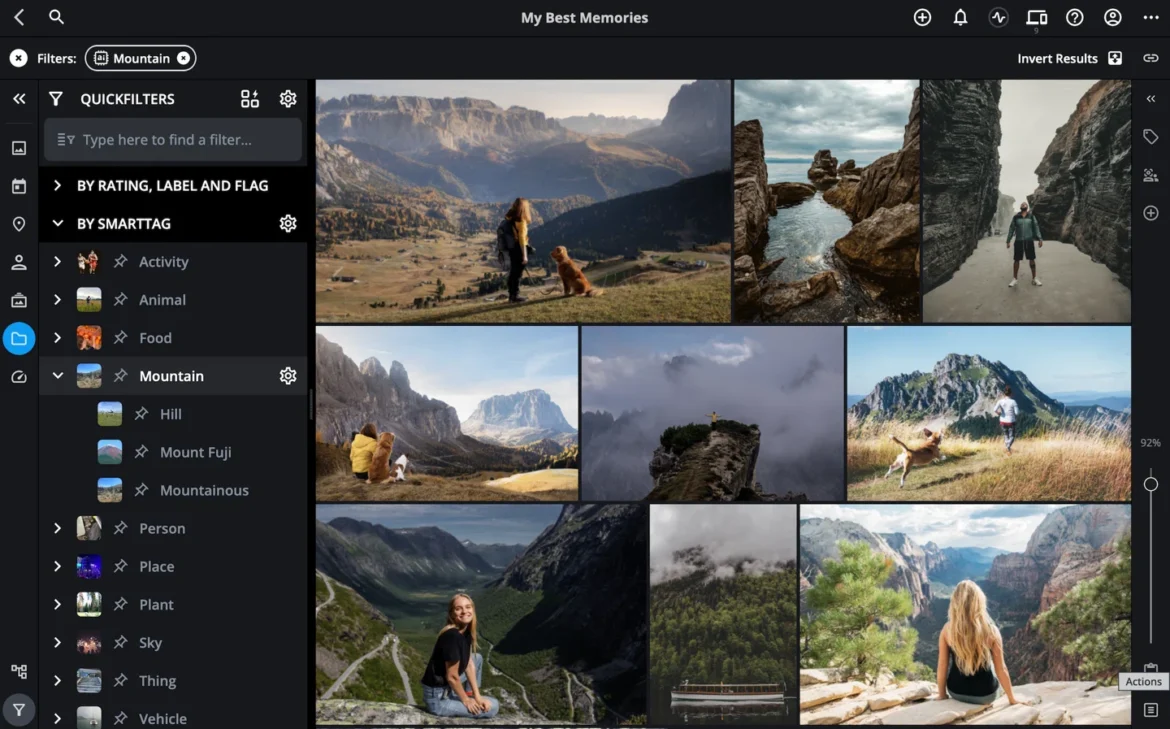Screen dimensions: 1170x729
Task: Click the account profile icon
Action: (1112, 17)
